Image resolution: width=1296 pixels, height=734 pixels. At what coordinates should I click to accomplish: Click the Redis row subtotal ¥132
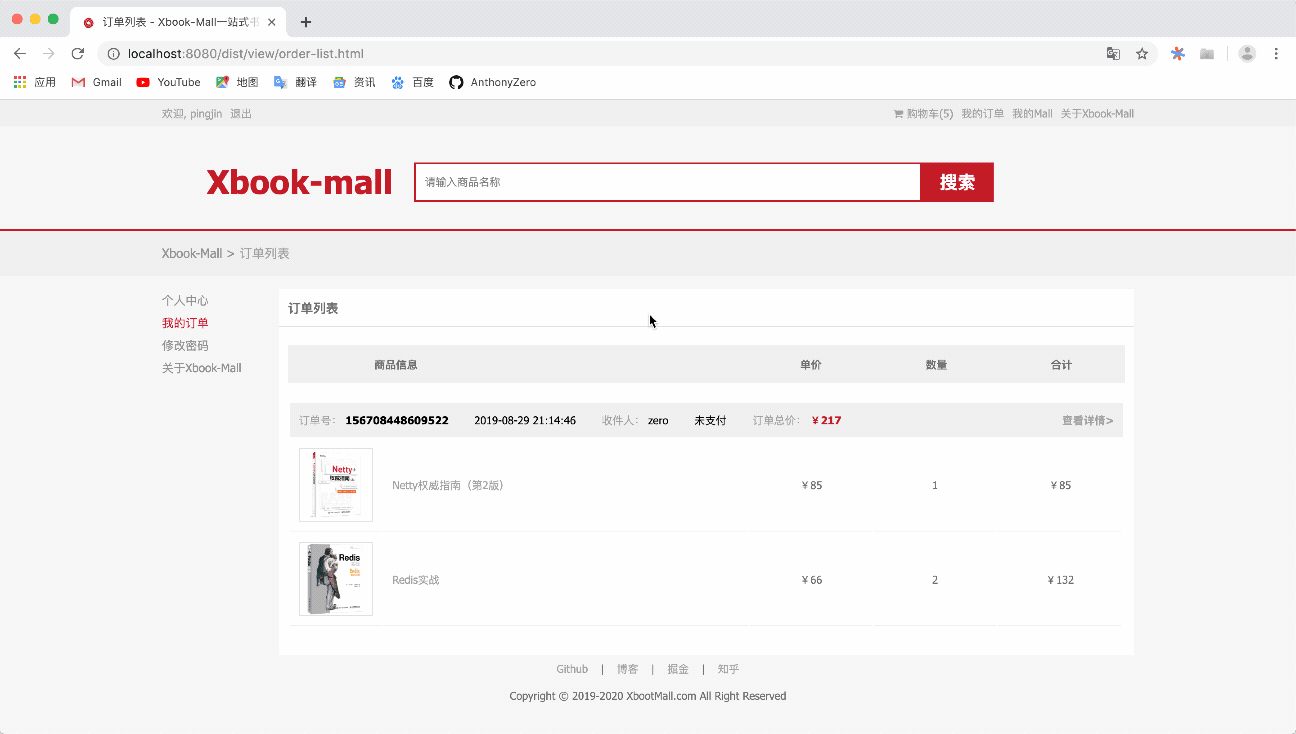pyautogui.click(x=1061, y=580)
